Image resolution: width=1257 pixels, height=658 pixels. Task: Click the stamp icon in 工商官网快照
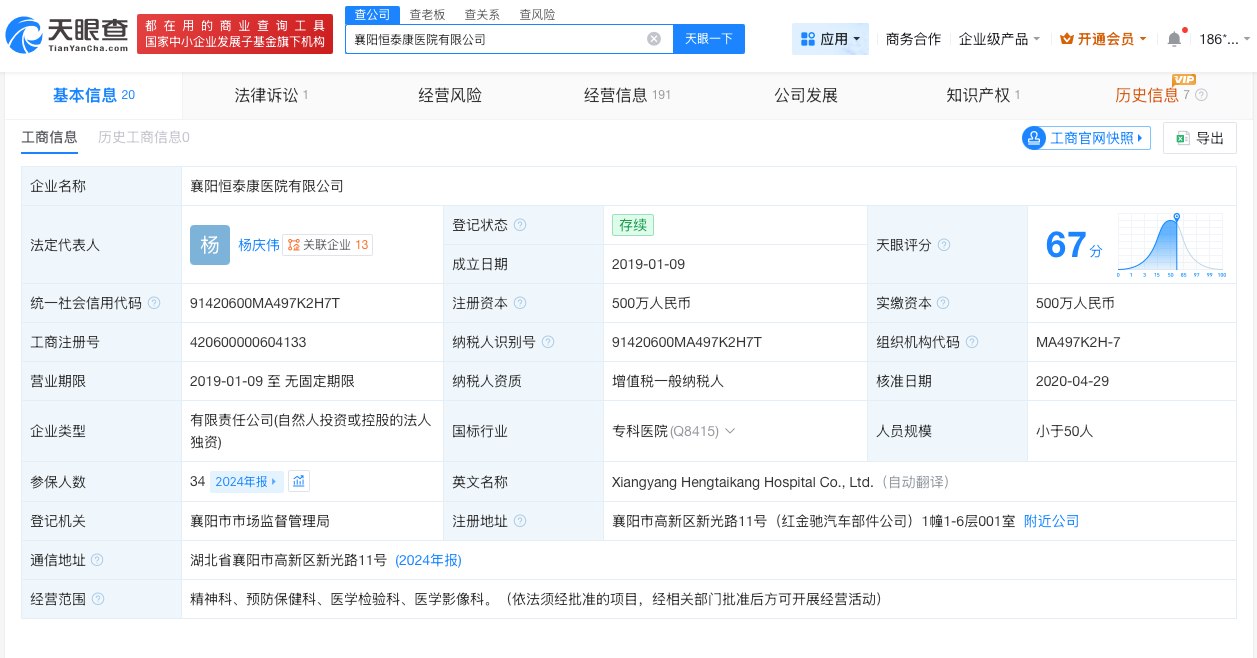point(1034,138)
